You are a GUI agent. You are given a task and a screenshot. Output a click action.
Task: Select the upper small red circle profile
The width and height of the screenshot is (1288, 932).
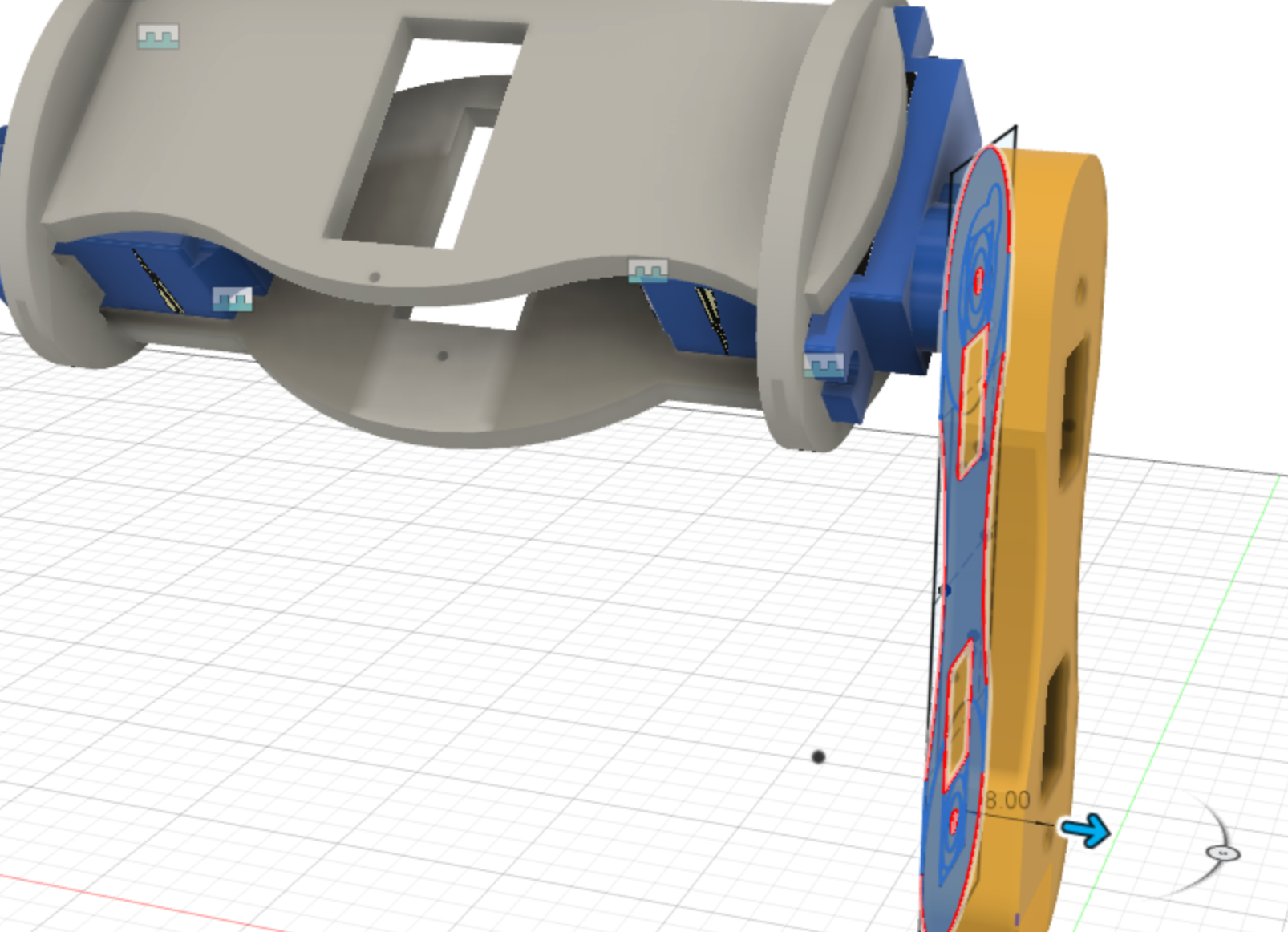979,281
